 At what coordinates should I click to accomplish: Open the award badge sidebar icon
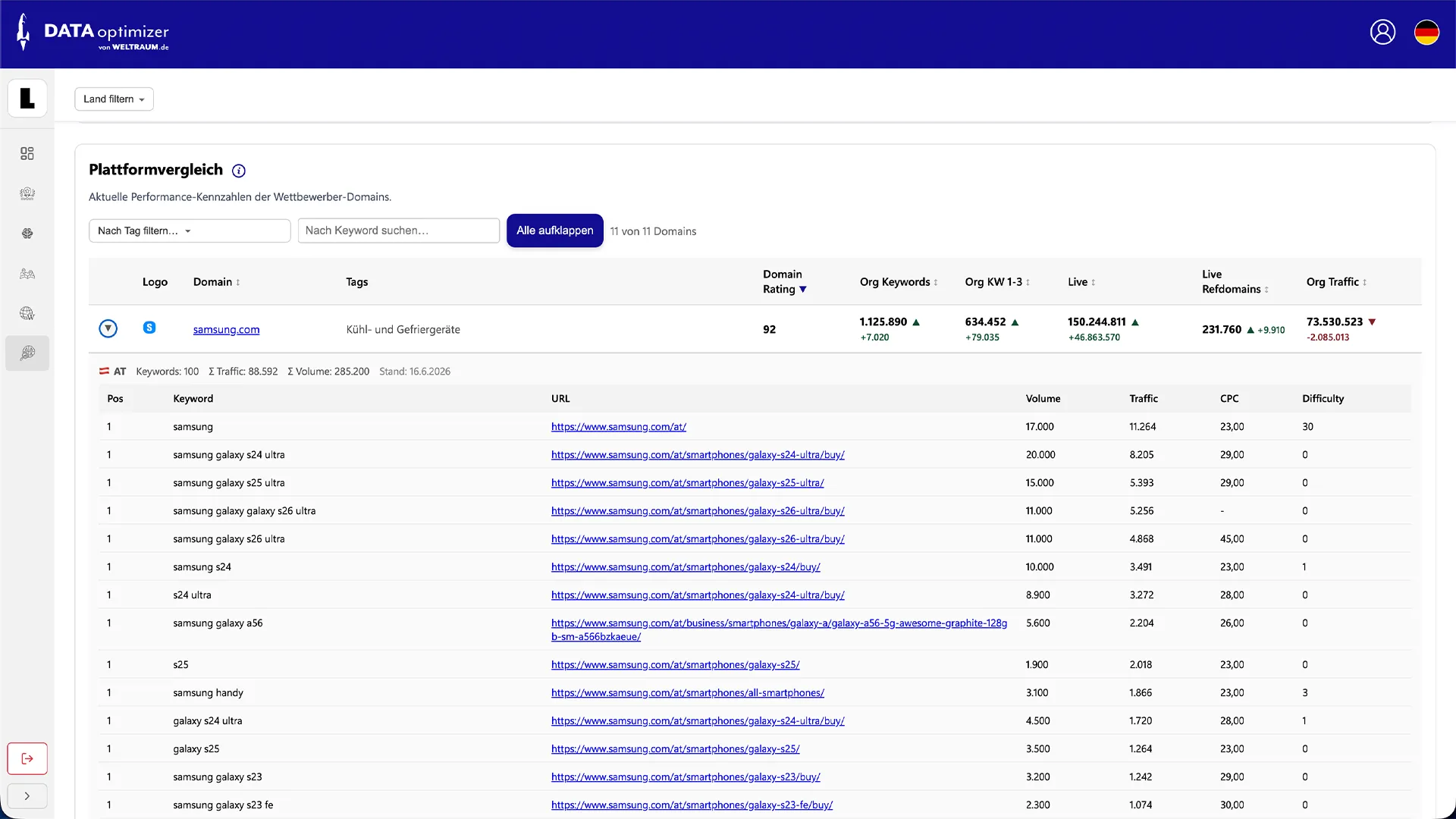pyautogui.click(x=27, y=194)
